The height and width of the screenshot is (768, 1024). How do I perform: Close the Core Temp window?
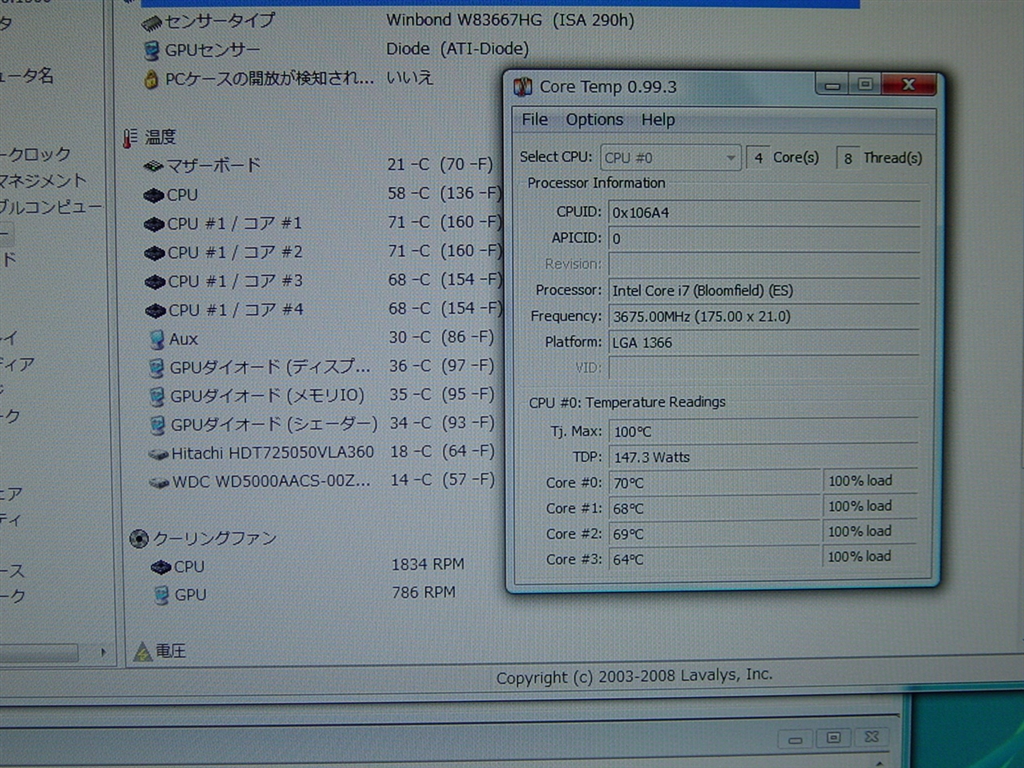908,84
